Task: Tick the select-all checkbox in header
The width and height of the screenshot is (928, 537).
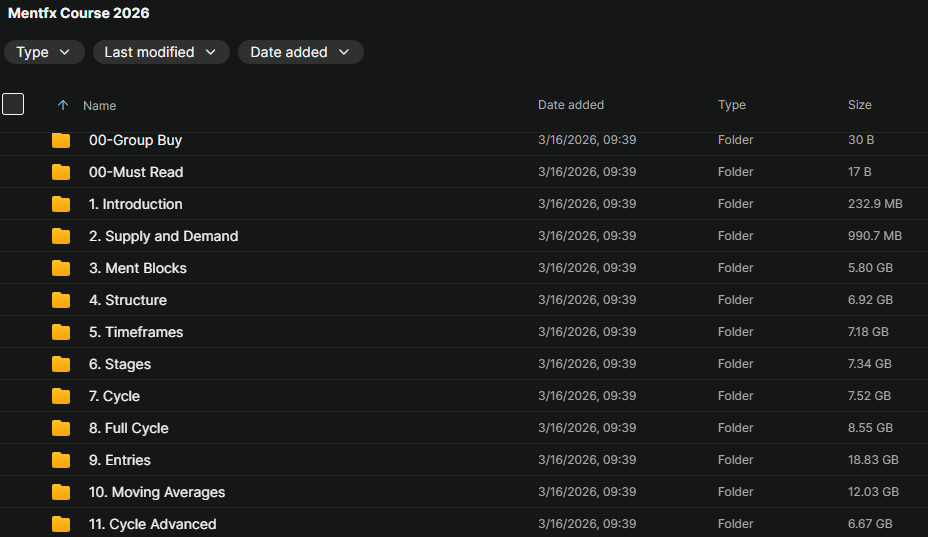Action: (x=13, y=104)
